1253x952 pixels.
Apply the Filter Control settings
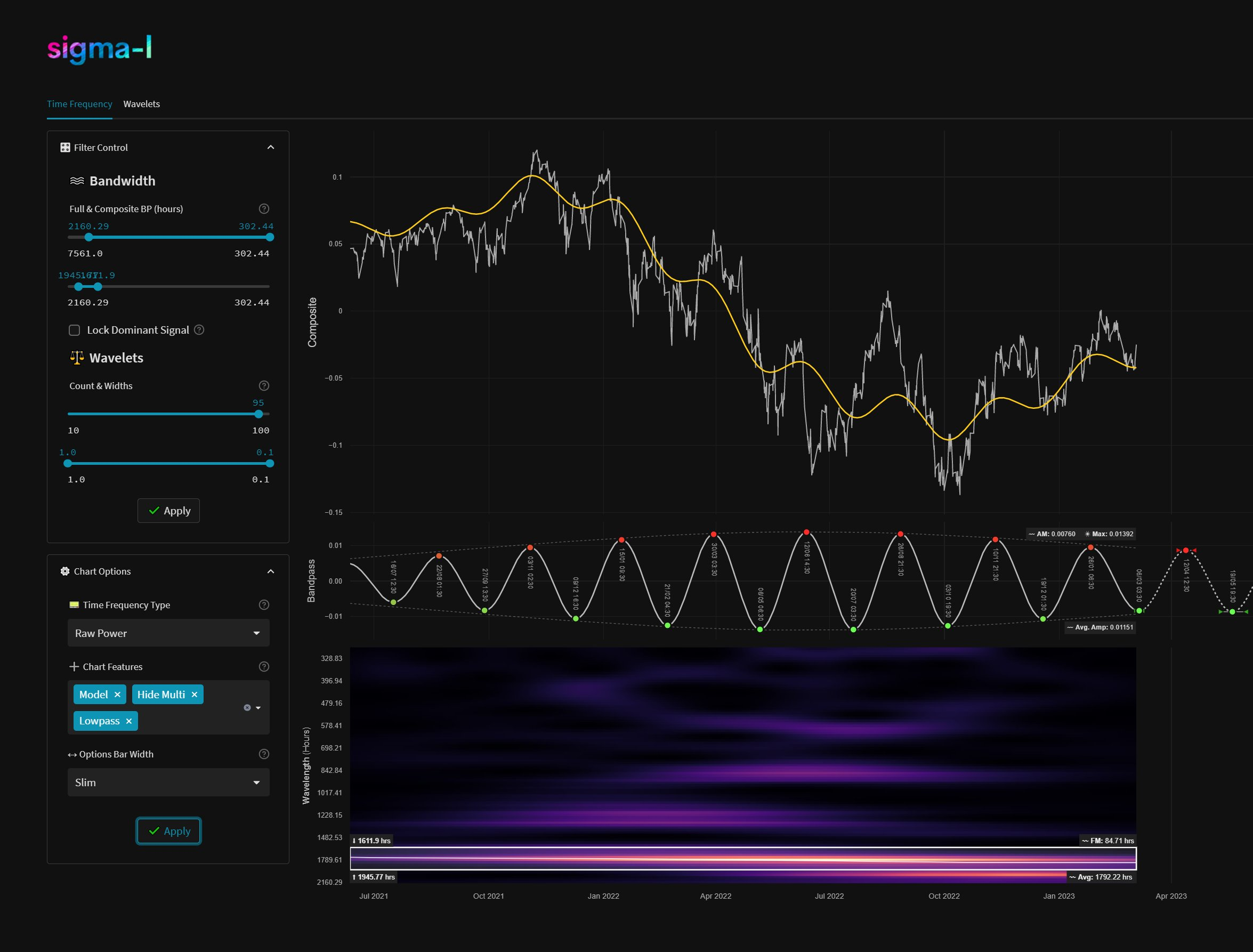click(169, 511)
